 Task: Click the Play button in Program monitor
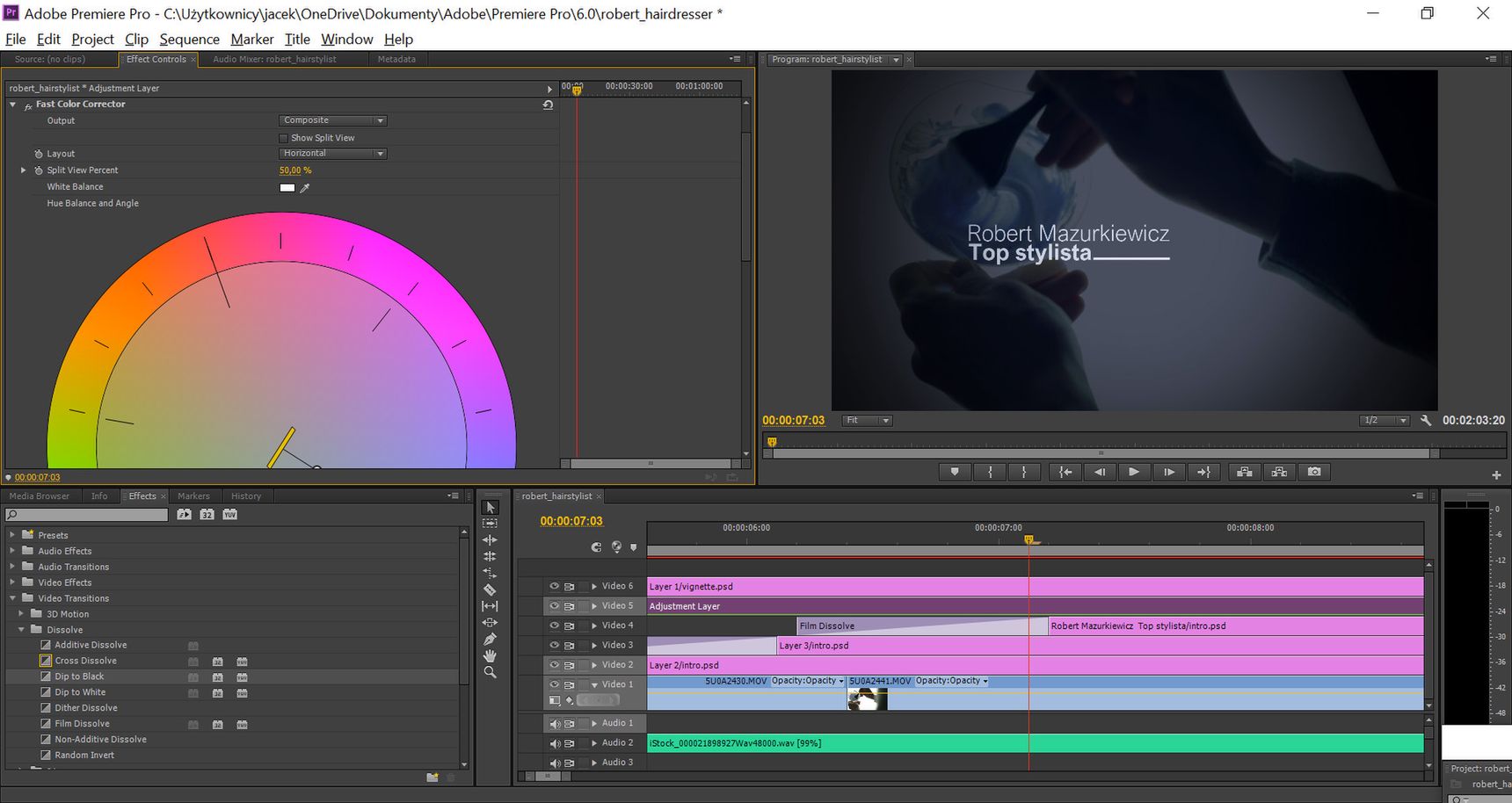1134,472
